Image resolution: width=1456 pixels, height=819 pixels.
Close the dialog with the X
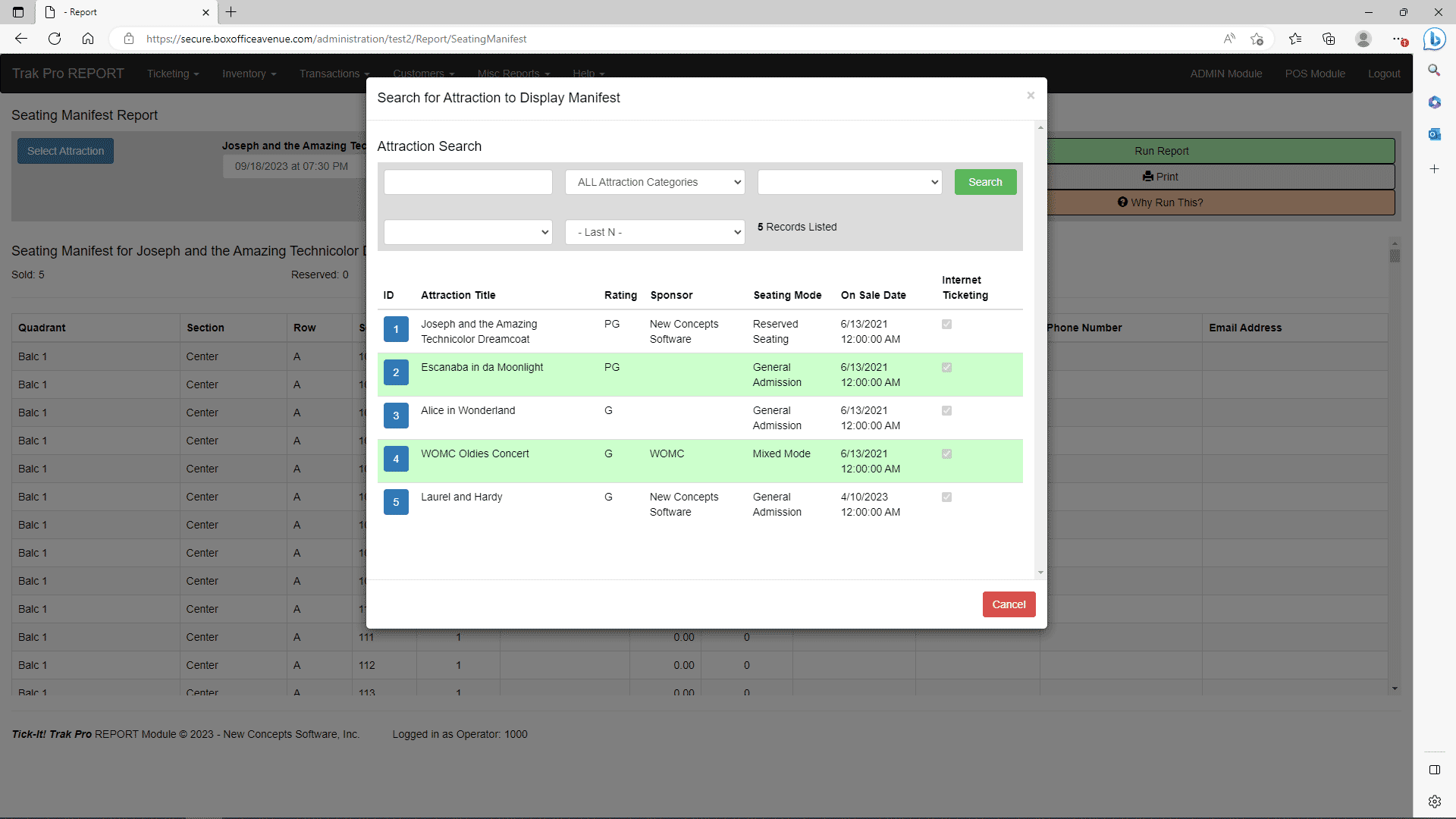tap(1031, 96)
